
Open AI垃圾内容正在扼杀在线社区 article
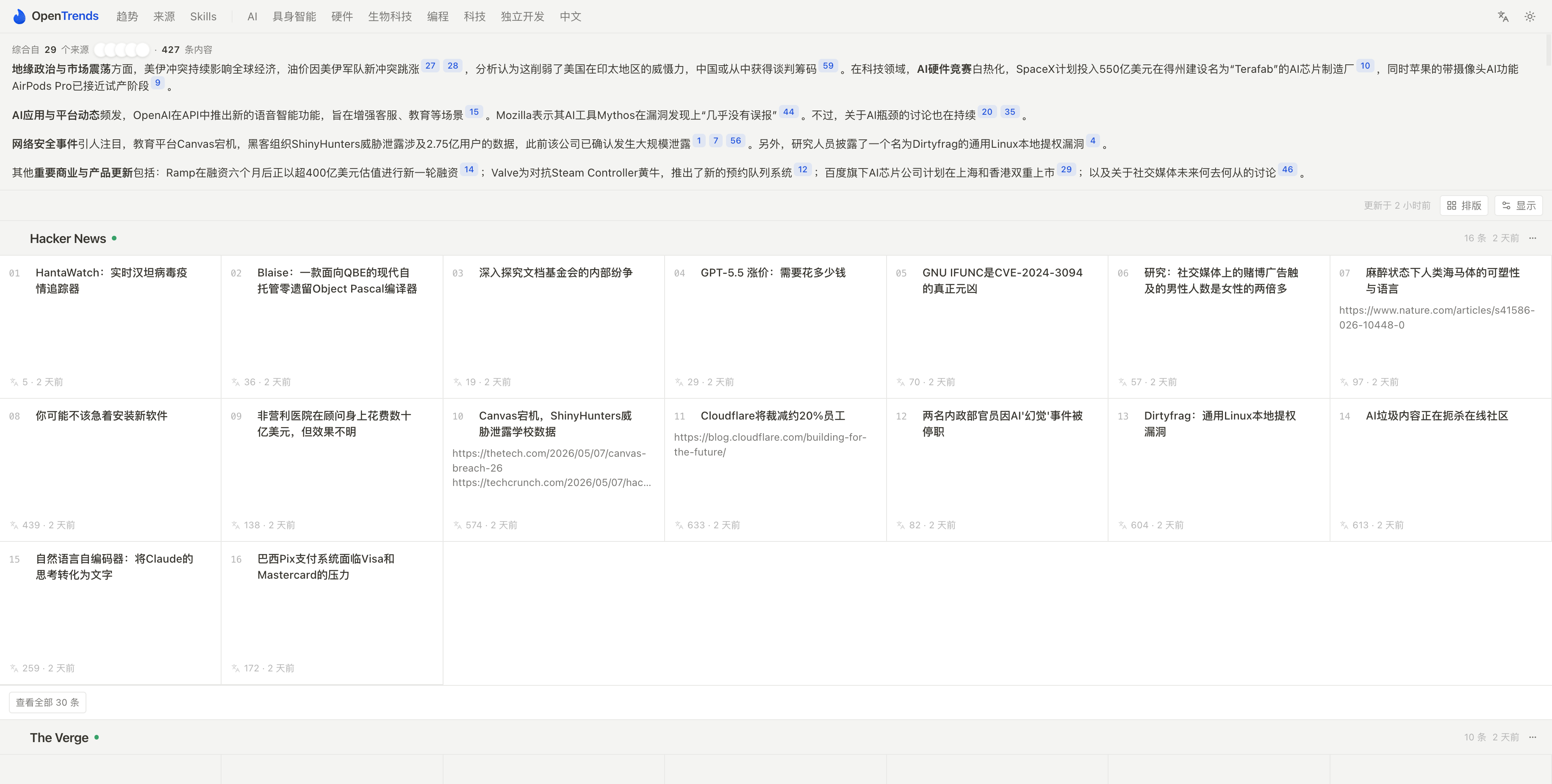click(1437, 415)
